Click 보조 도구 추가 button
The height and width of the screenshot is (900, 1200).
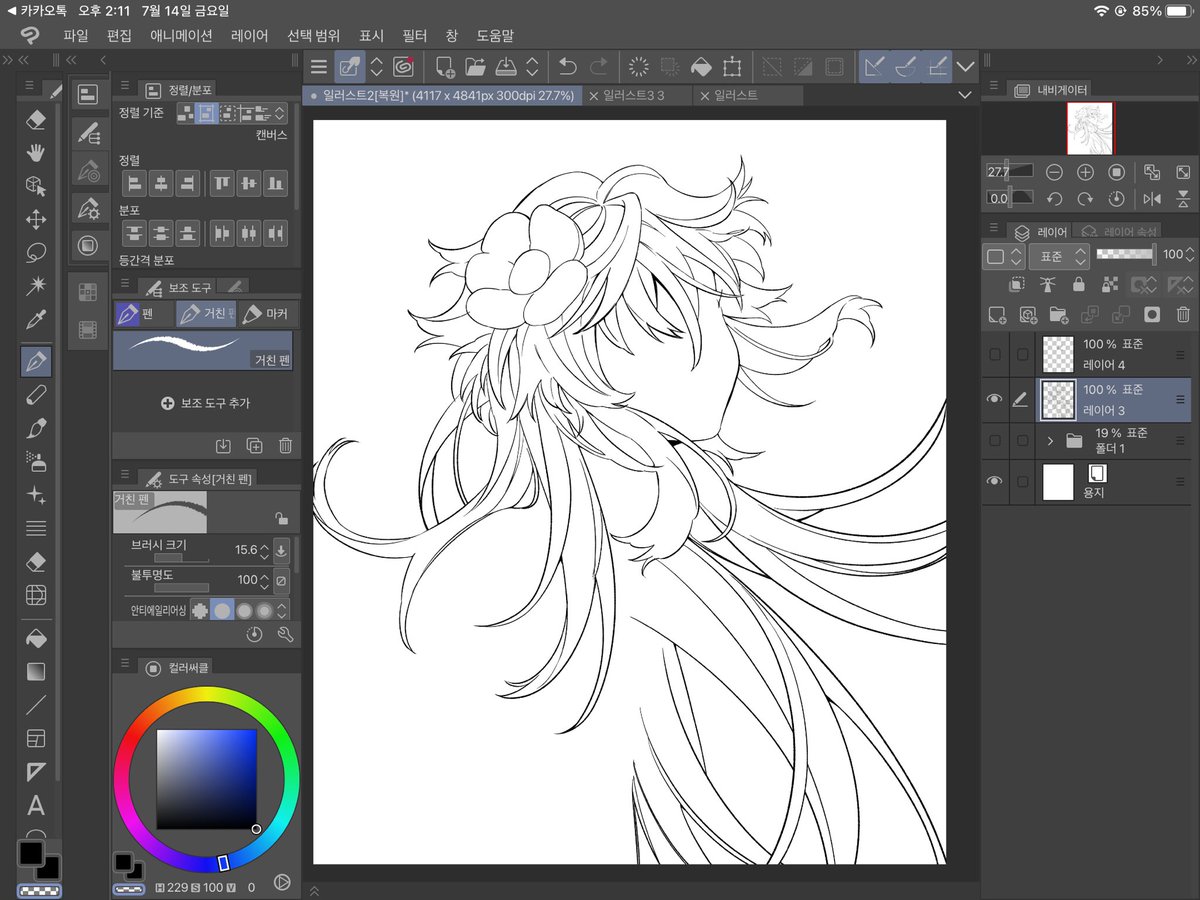click(205, 404)
